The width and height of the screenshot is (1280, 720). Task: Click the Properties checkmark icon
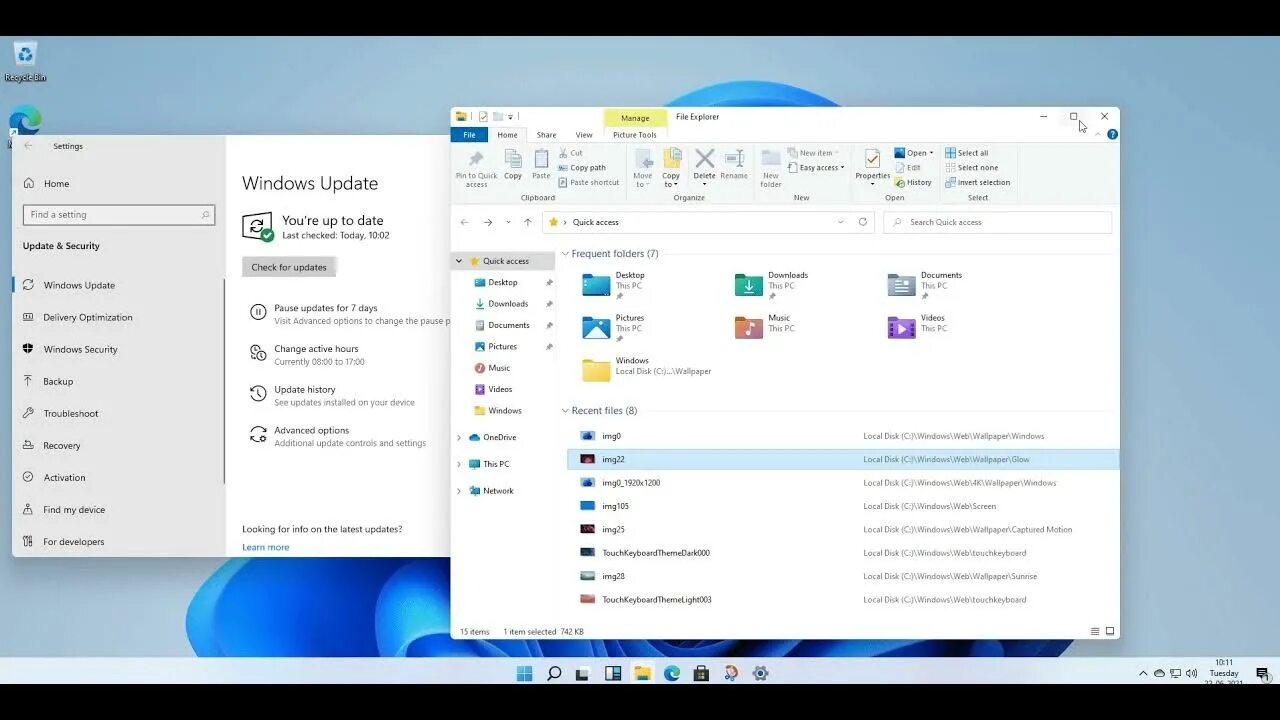[x=872, y=159]
